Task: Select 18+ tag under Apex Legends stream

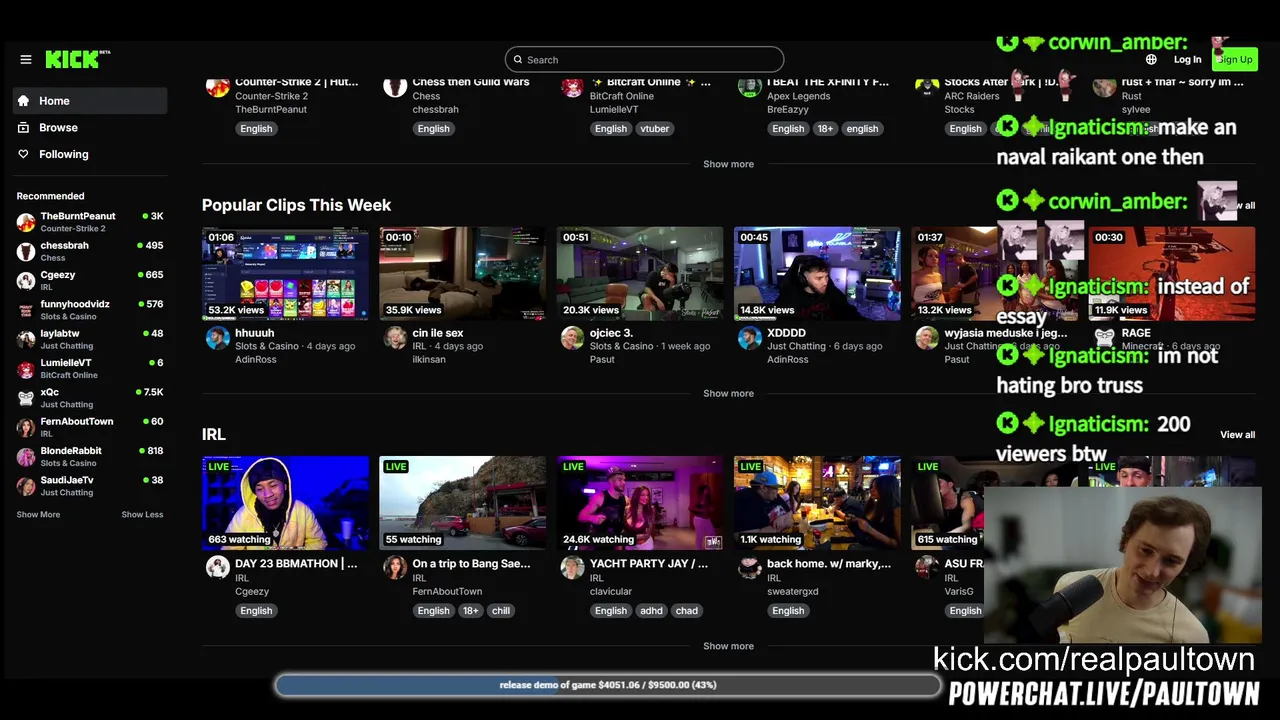Action: coord(825,128)
